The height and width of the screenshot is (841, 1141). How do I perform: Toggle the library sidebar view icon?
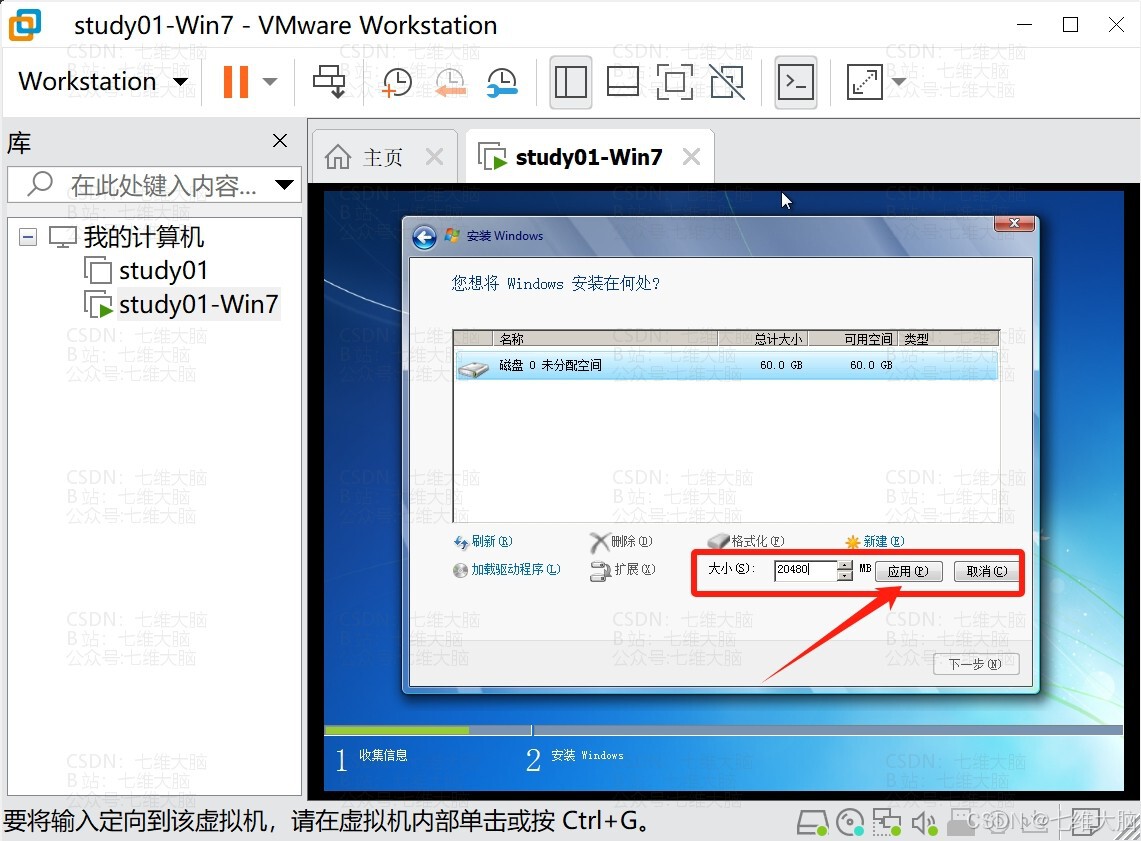[x=570, y=81]
